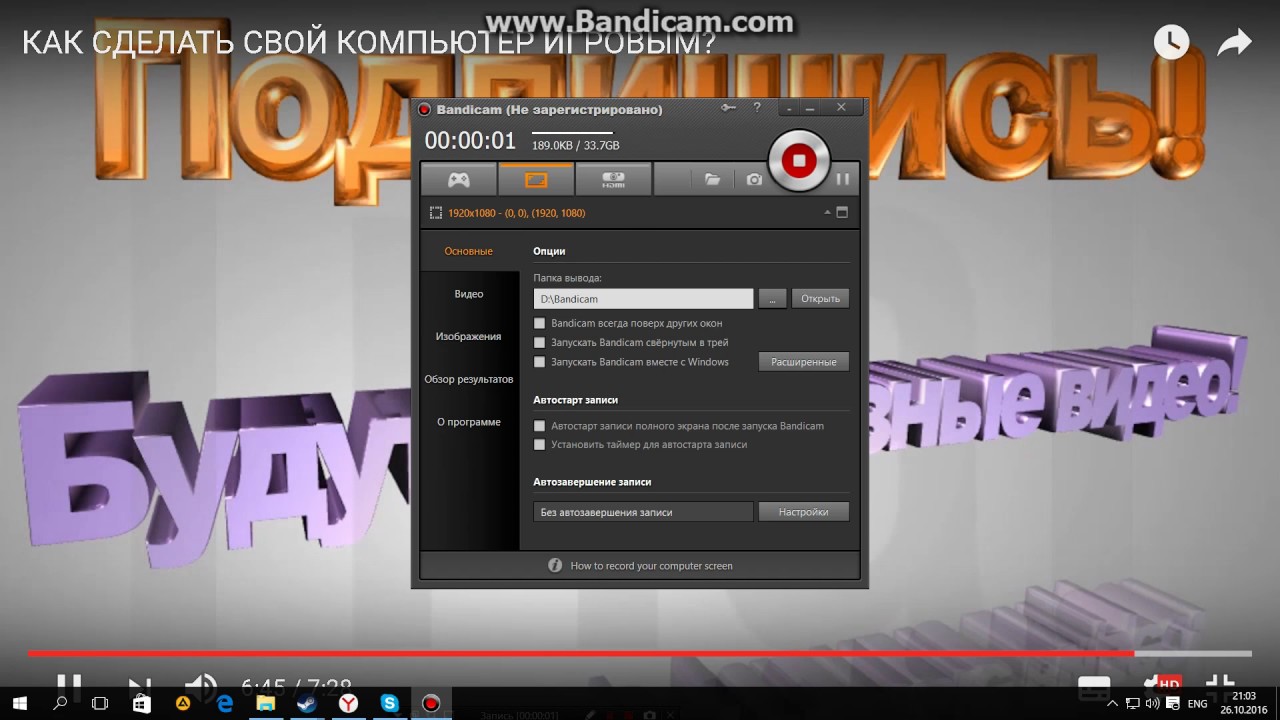Open Steam from the taskbar

point(307,703)
